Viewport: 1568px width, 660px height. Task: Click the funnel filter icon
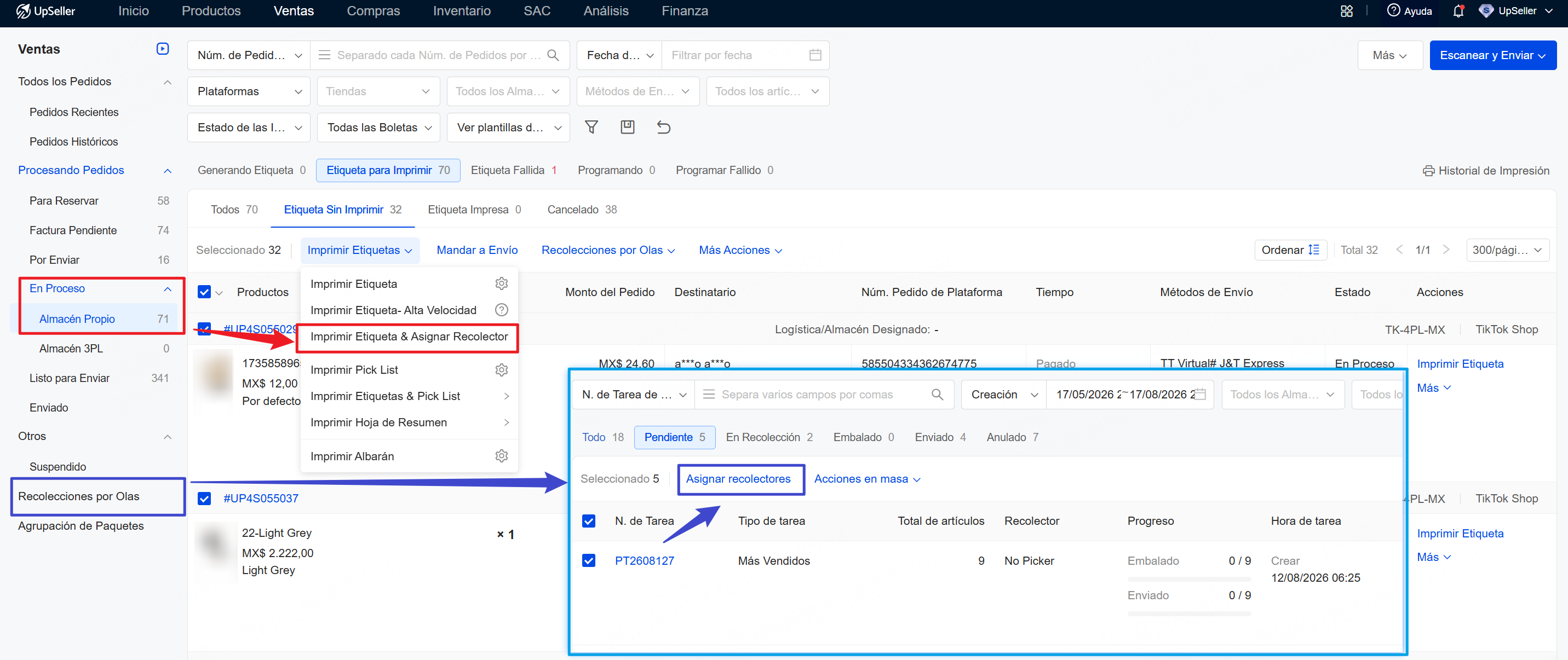(591, 127)
